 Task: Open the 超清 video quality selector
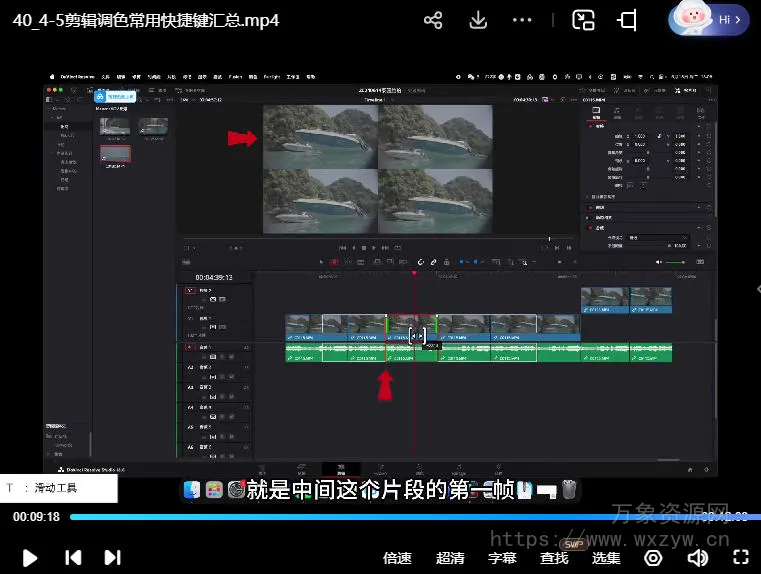tap(450, 558)
